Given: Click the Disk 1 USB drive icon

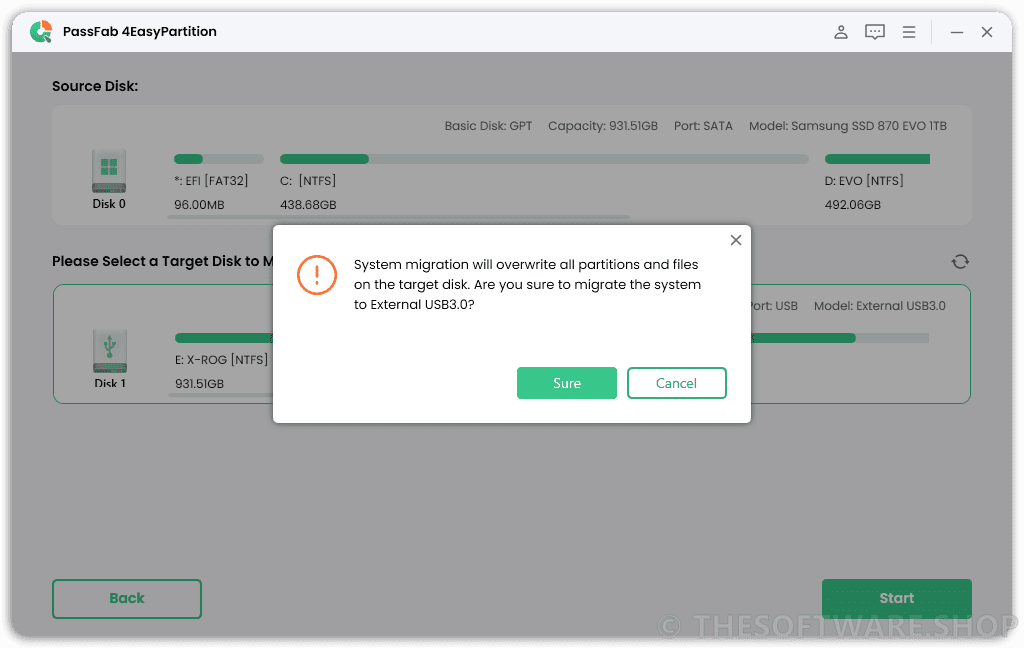Looking at the screenshot, I should pyautogui.click(x=110, y=351).
